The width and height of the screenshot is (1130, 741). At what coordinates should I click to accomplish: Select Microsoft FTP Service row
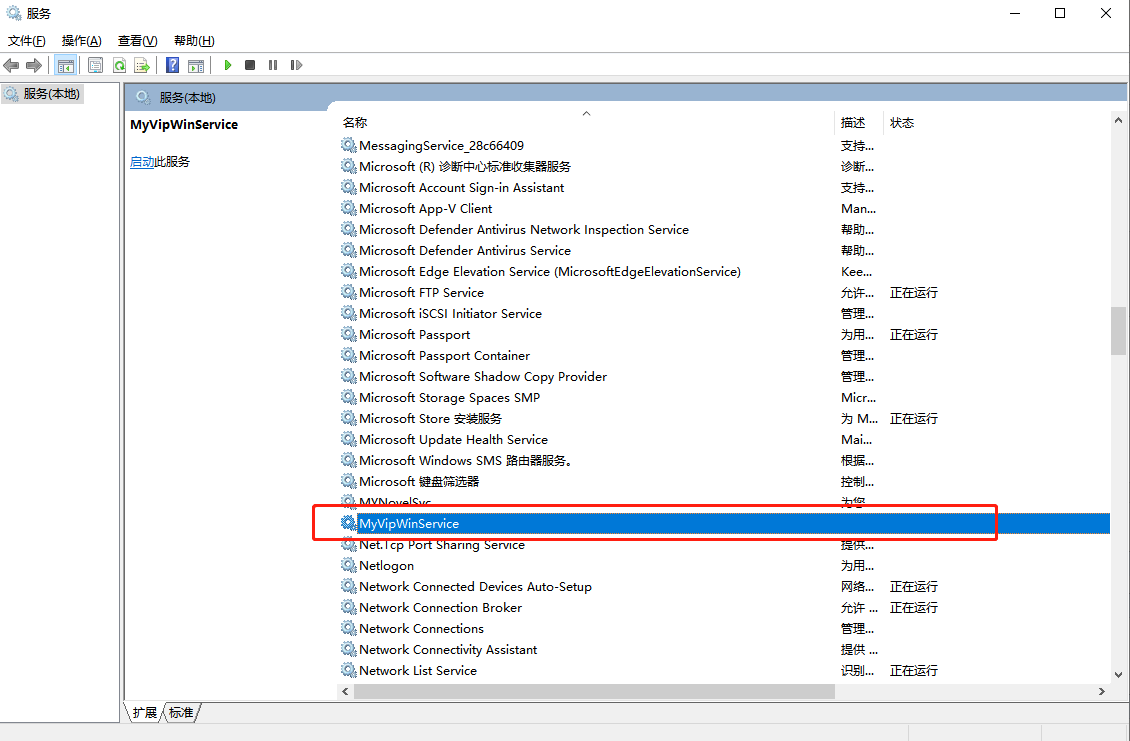pyautogui.click(x=724, y=293)
